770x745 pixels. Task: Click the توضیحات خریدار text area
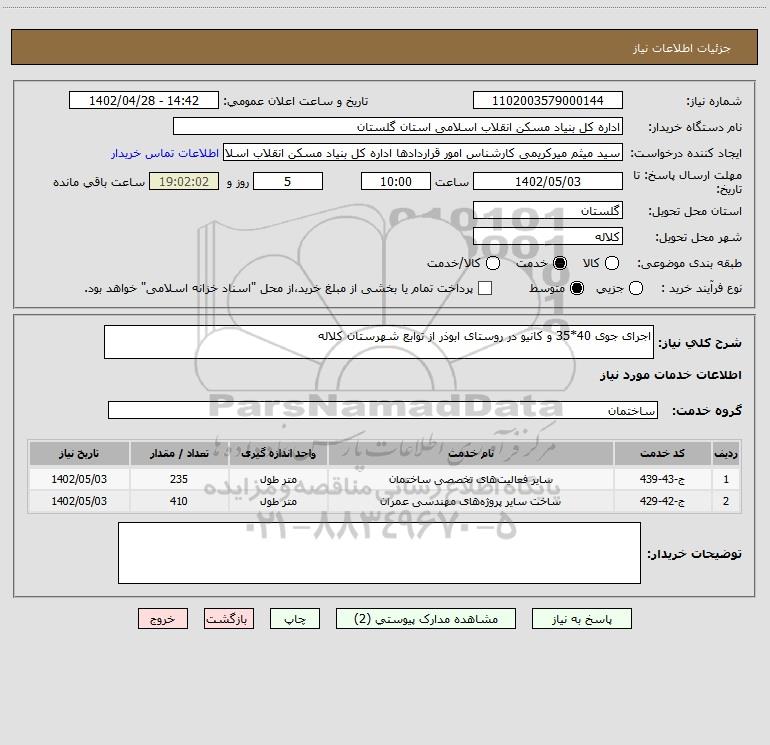tap(379, 553)
